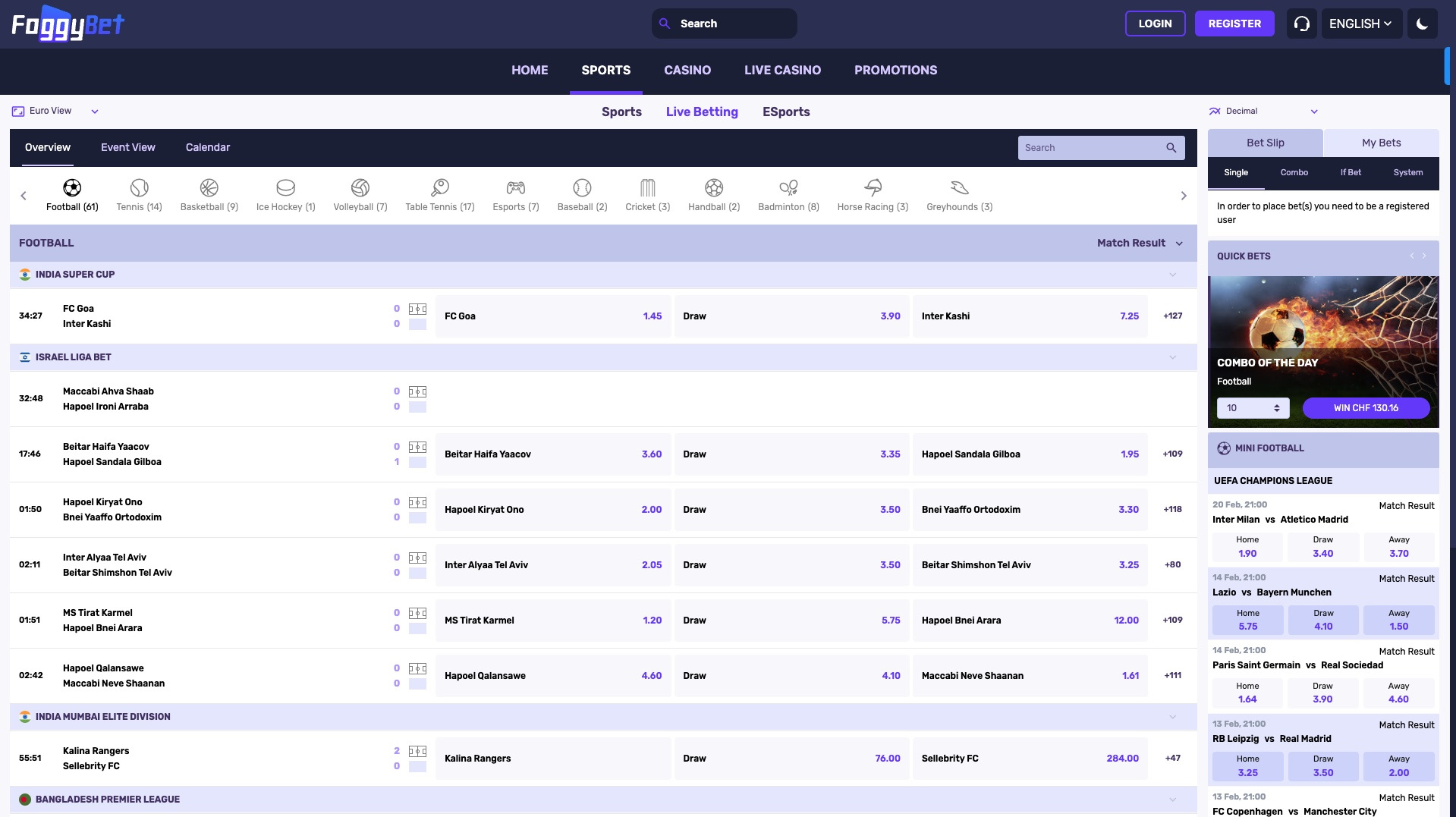Select the Basketball sport icon

[x=209, y=188]
